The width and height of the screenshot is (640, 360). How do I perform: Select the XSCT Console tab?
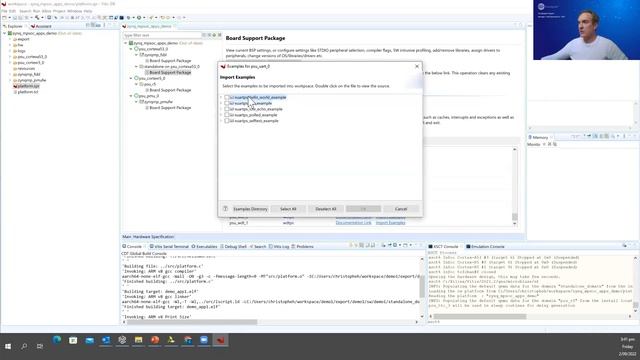coord(443,247)
